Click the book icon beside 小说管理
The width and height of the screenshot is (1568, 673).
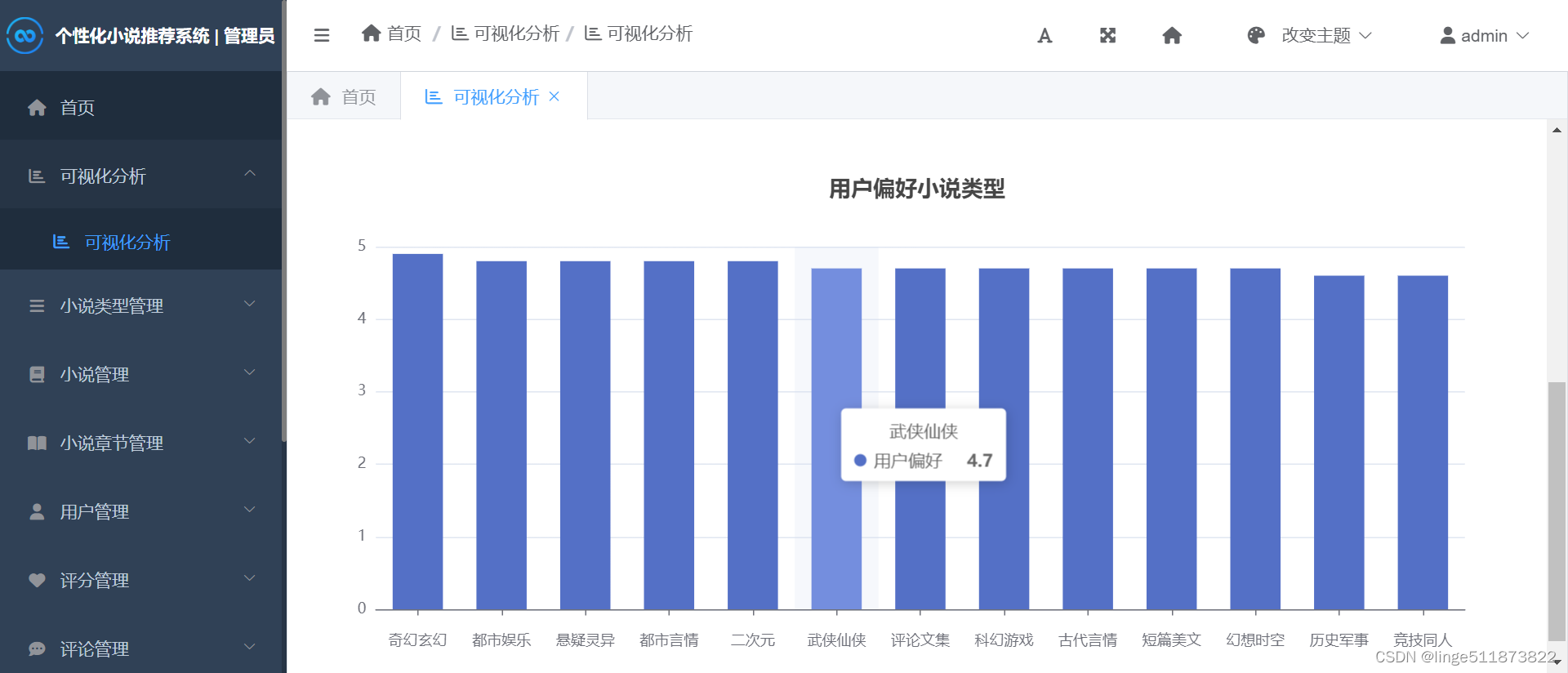pos(37,375)
